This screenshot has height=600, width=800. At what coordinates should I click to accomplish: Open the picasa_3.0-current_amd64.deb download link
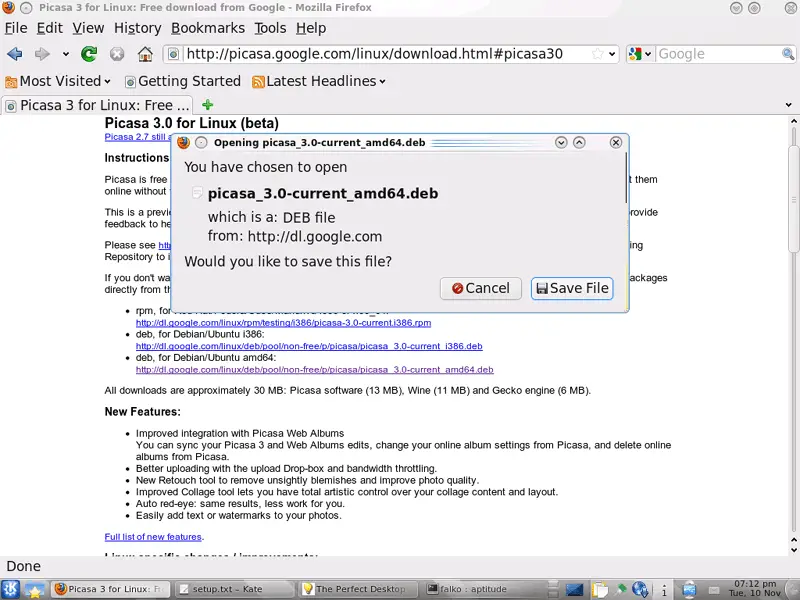point(315,369)
